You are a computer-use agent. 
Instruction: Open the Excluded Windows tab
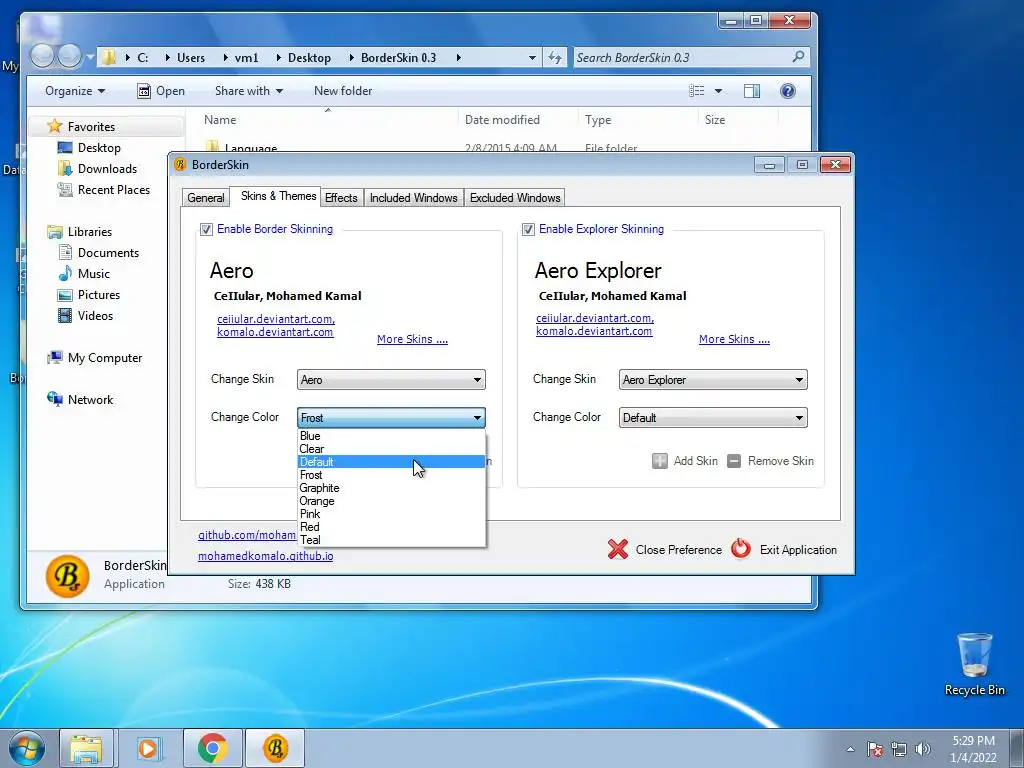[515, 198]
